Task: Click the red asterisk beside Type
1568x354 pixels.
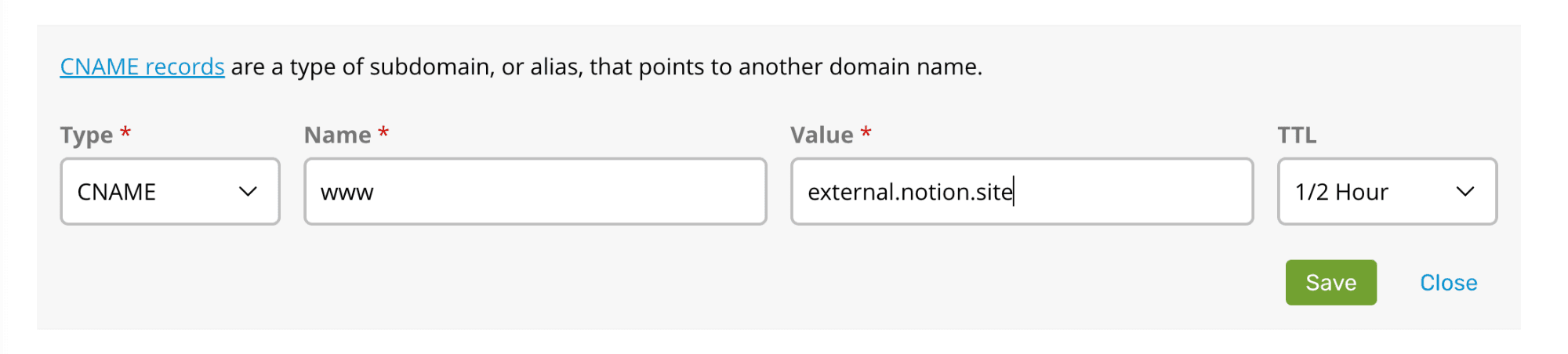Action: (x=125, y=132)
